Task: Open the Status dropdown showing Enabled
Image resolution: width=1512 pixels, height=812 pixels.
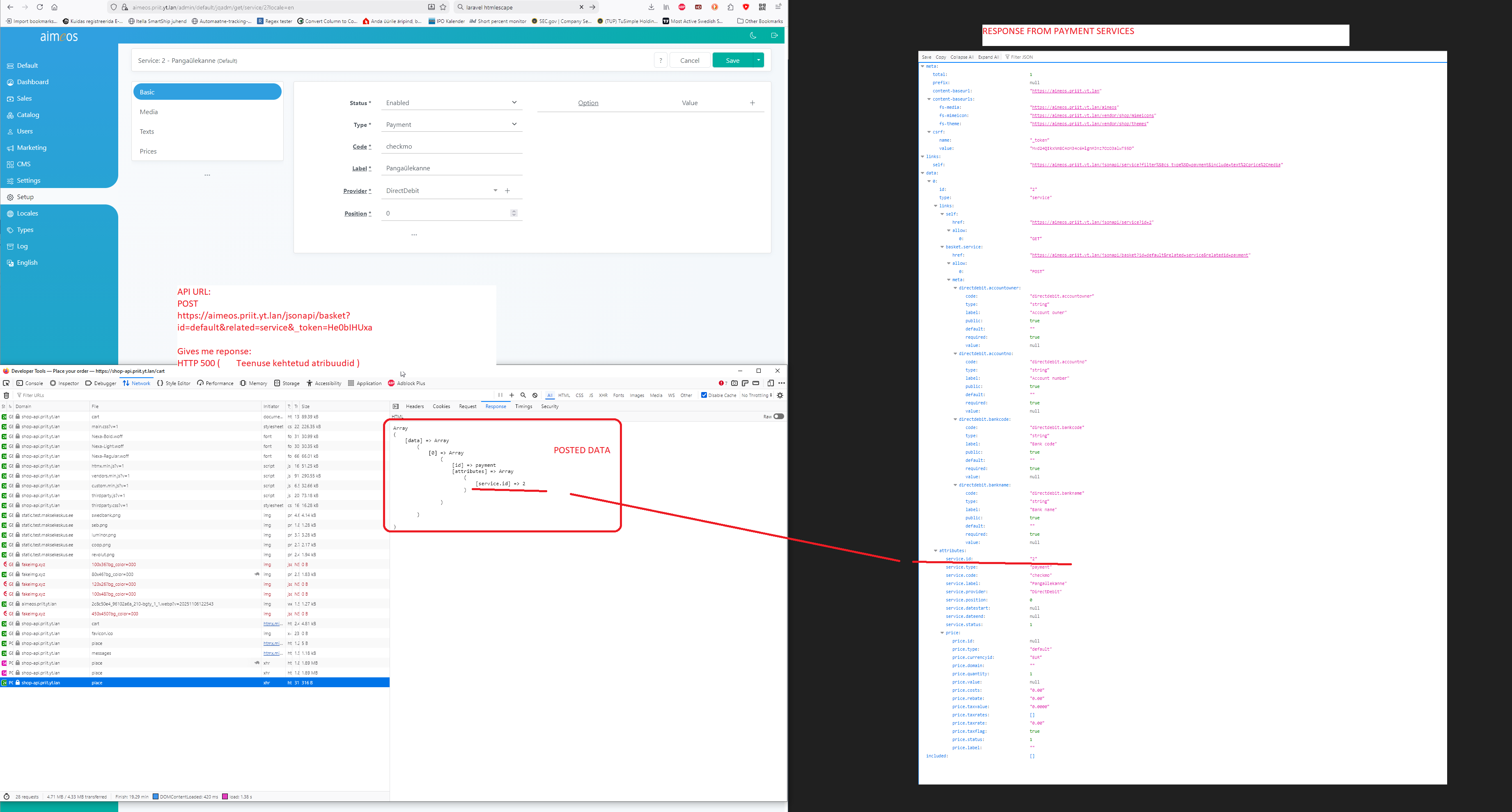Action: [451, 103]
